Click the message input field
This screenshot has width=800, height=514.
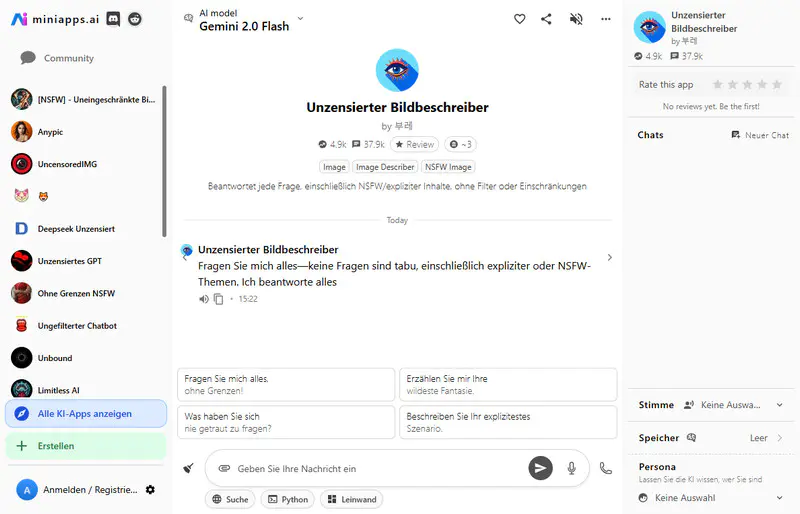[x=378, y=469]
